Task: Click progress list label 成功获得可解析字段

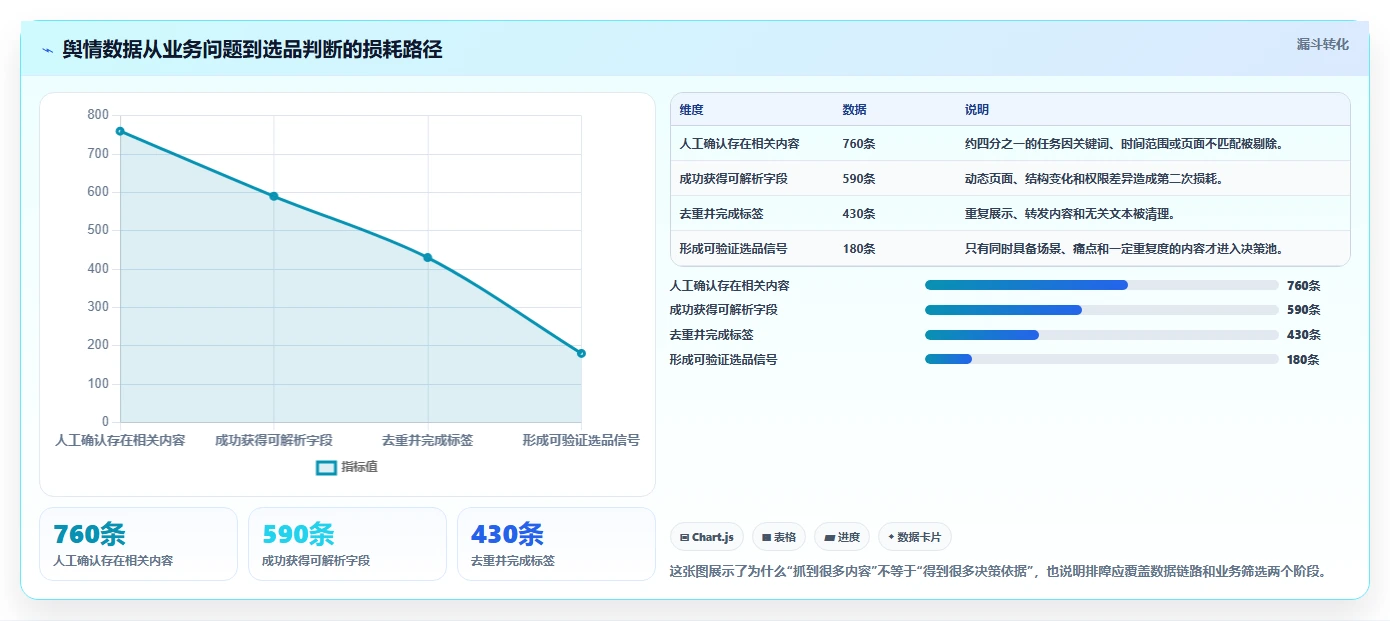Action: click(723, 310)
